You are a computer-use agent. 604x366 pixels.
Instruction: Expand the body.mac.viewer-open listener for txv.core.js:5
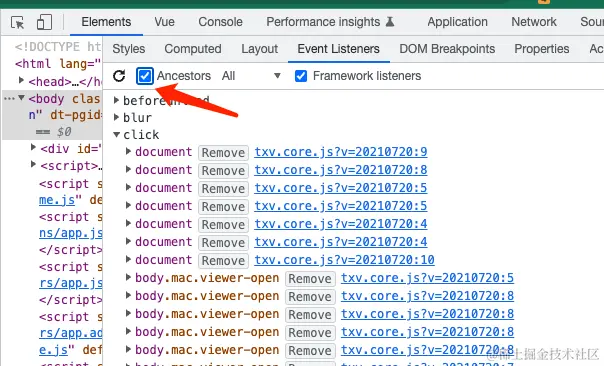click(x=128, y=277)
